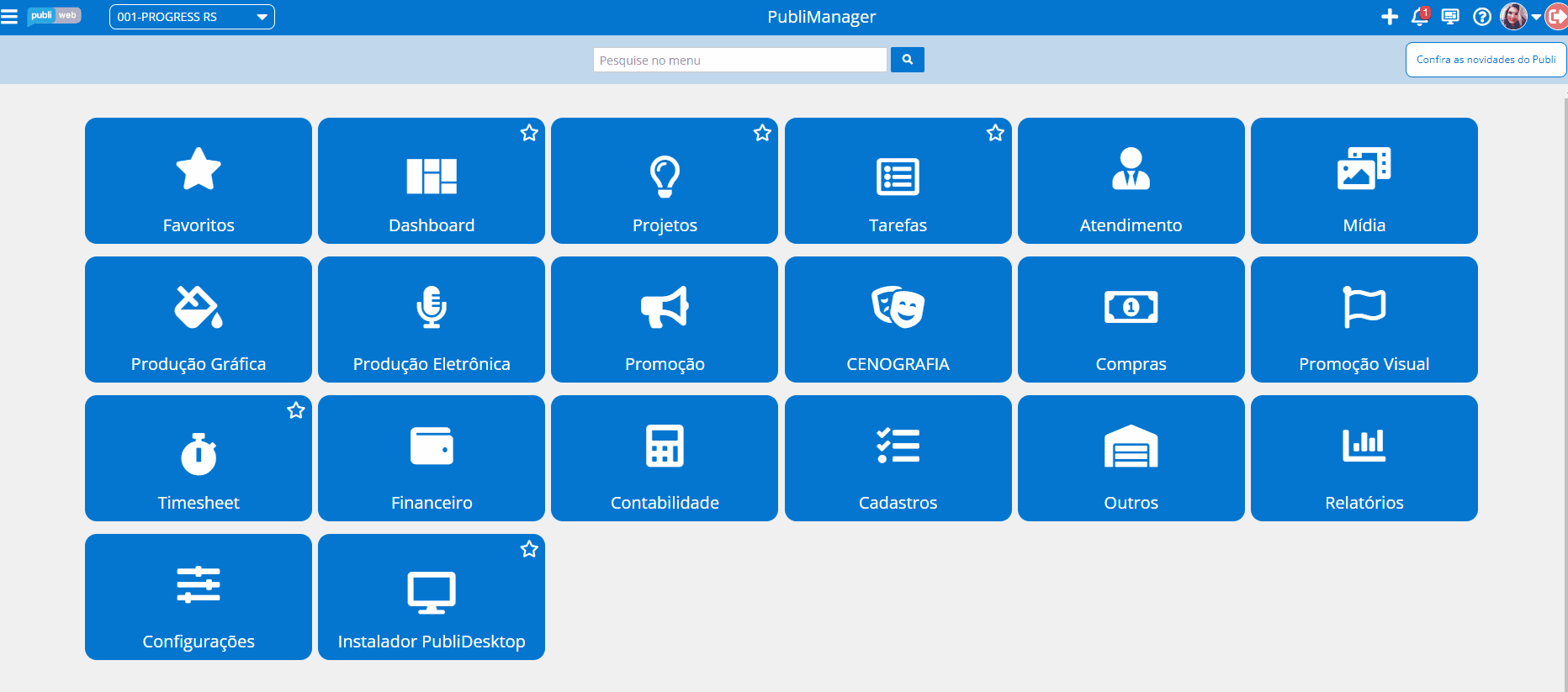Open the help question mark icon
Image resolution: width=1568 pixels, height=692 pixels.
1482,17
